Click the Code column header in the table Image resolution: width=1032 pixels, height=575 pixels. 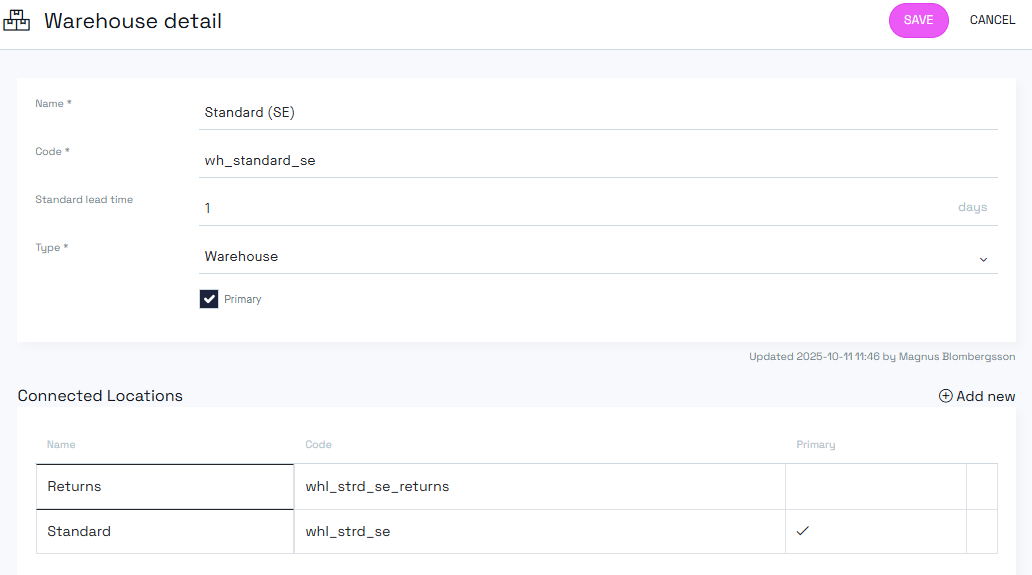coord(318,444)
